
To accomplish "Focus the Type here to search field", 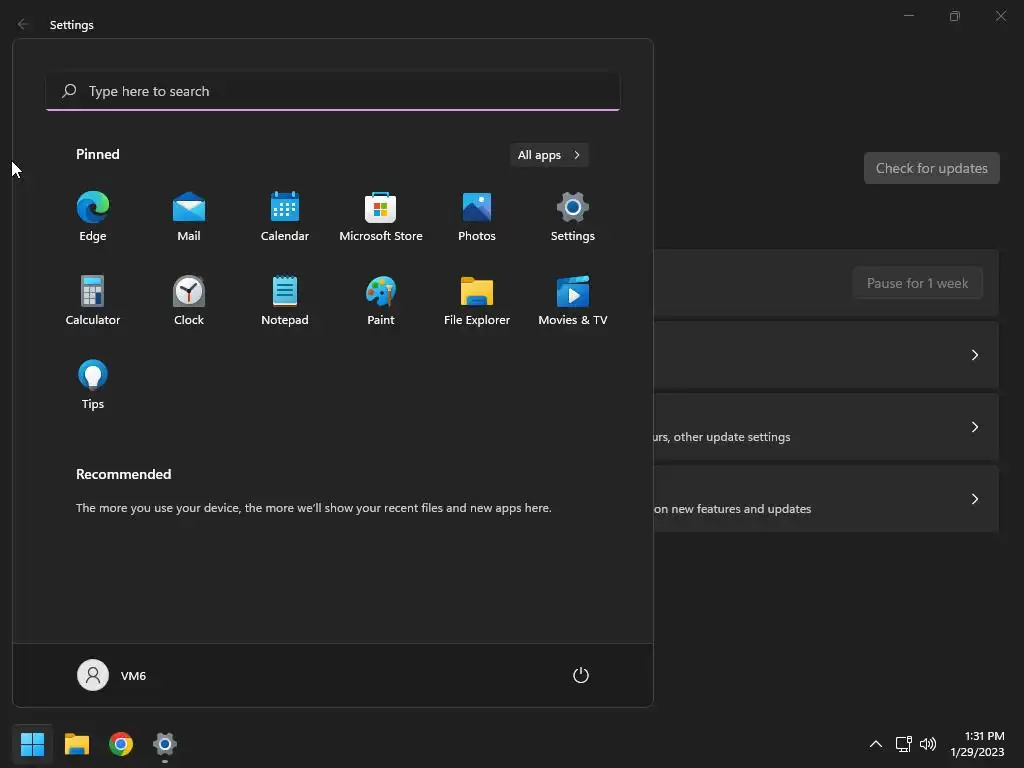I will 333,91.
